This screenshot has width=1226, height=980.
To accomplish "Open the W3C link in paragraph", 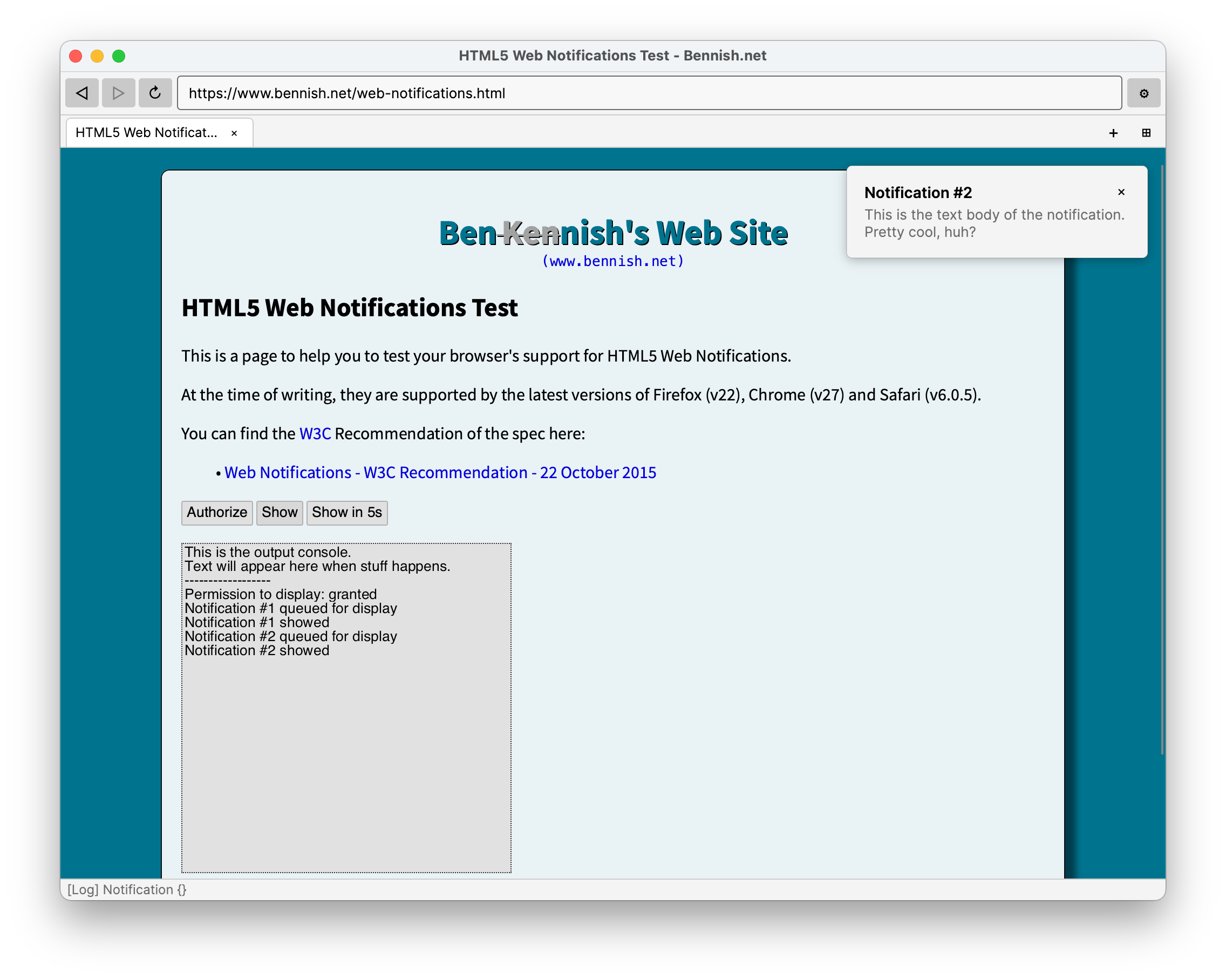I will [x=315, y=434].
